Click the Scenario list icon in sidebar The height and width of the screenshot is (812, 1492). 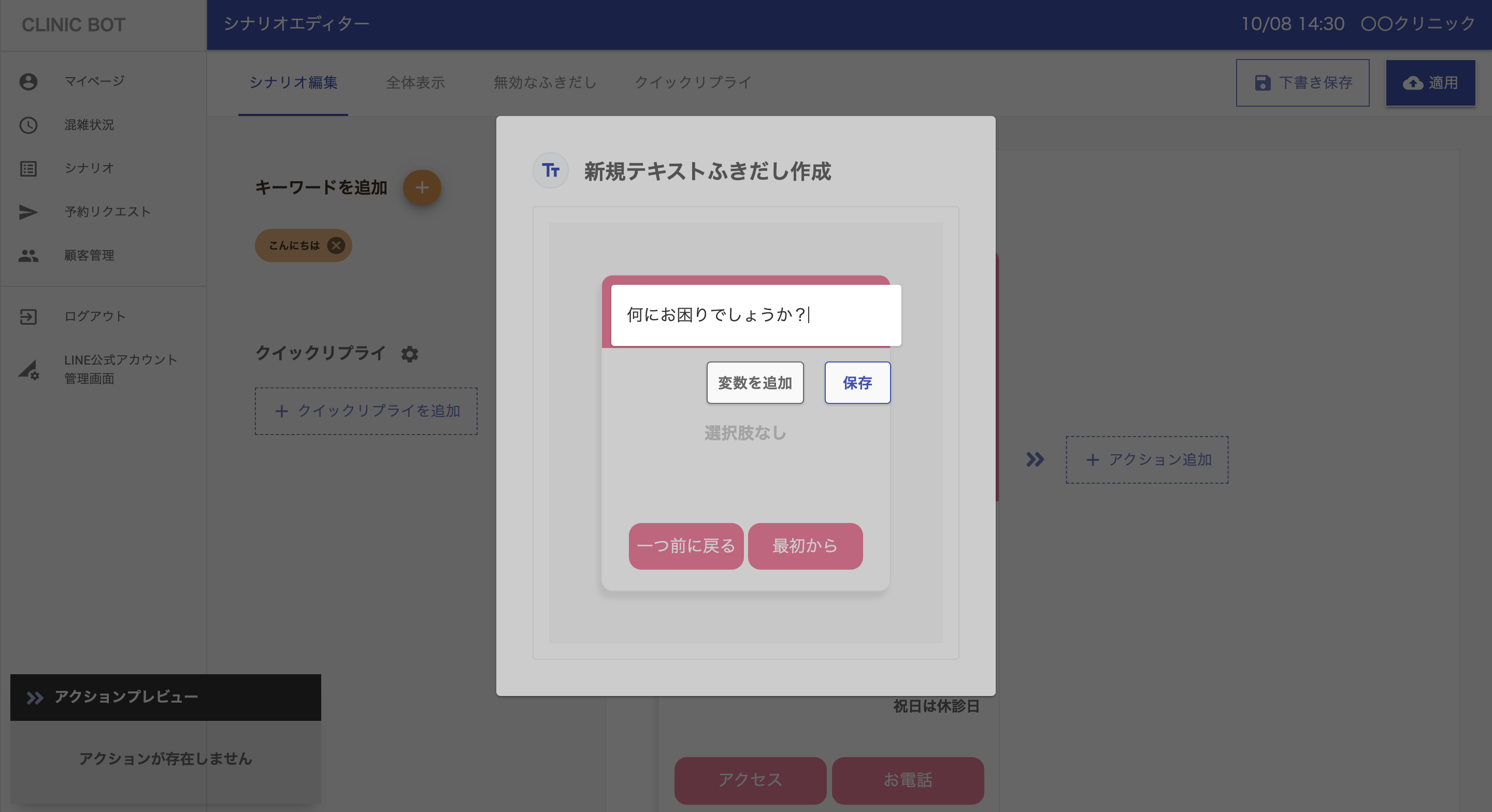pyautogui.click(x=28, y=168)
